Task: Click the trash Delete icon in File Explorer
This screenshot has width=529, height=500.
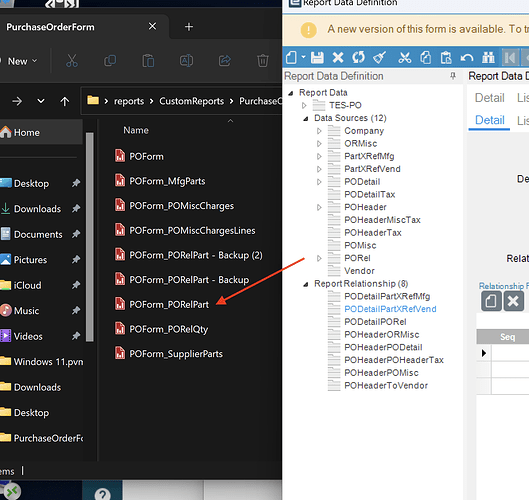Action: pyautogui.click(x=262, y=61)
